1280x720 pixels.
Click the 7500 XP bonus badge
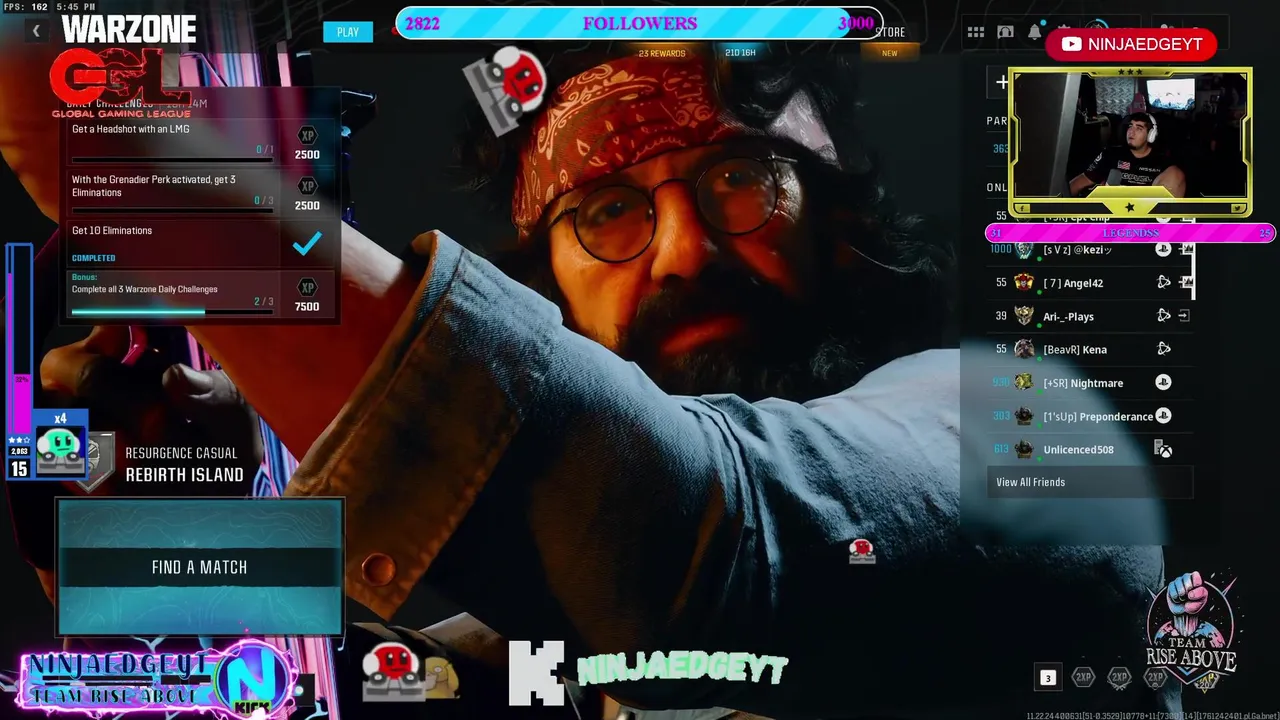[307, 295]
